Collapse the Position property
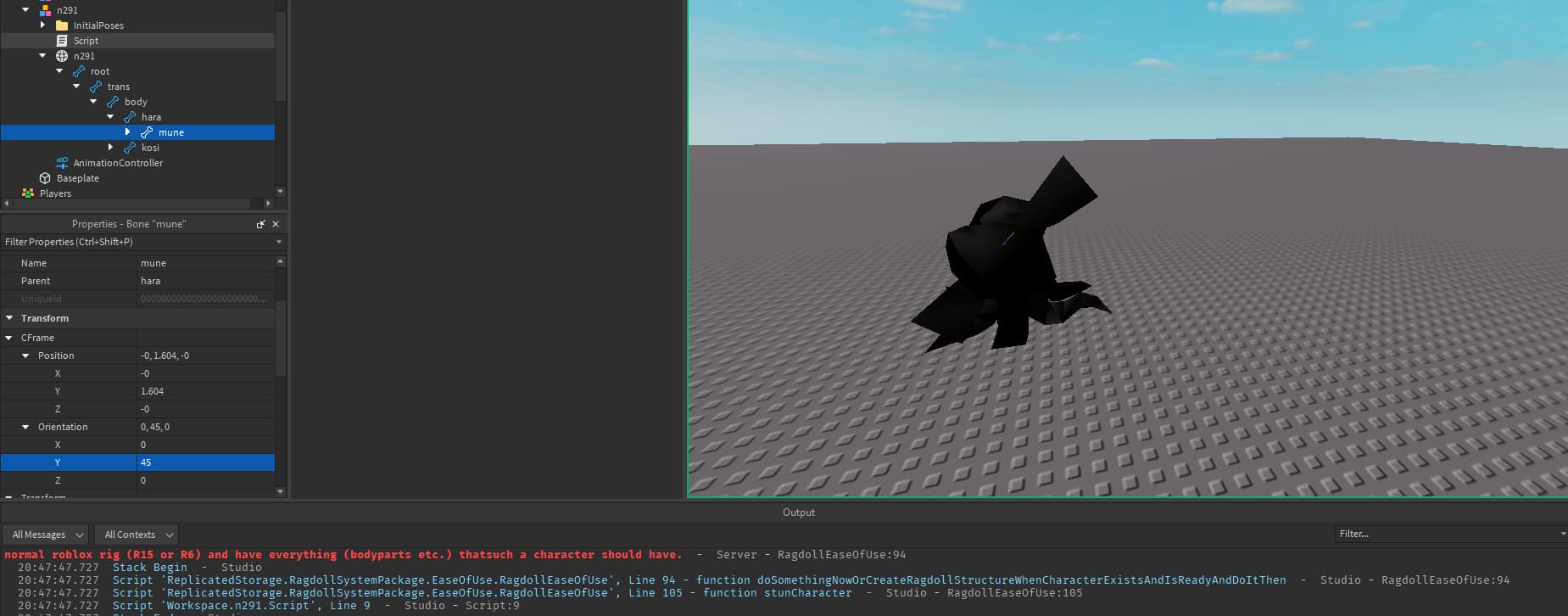Image resolution: width=1568 pixels, height=616 pixels. [25, 356]
